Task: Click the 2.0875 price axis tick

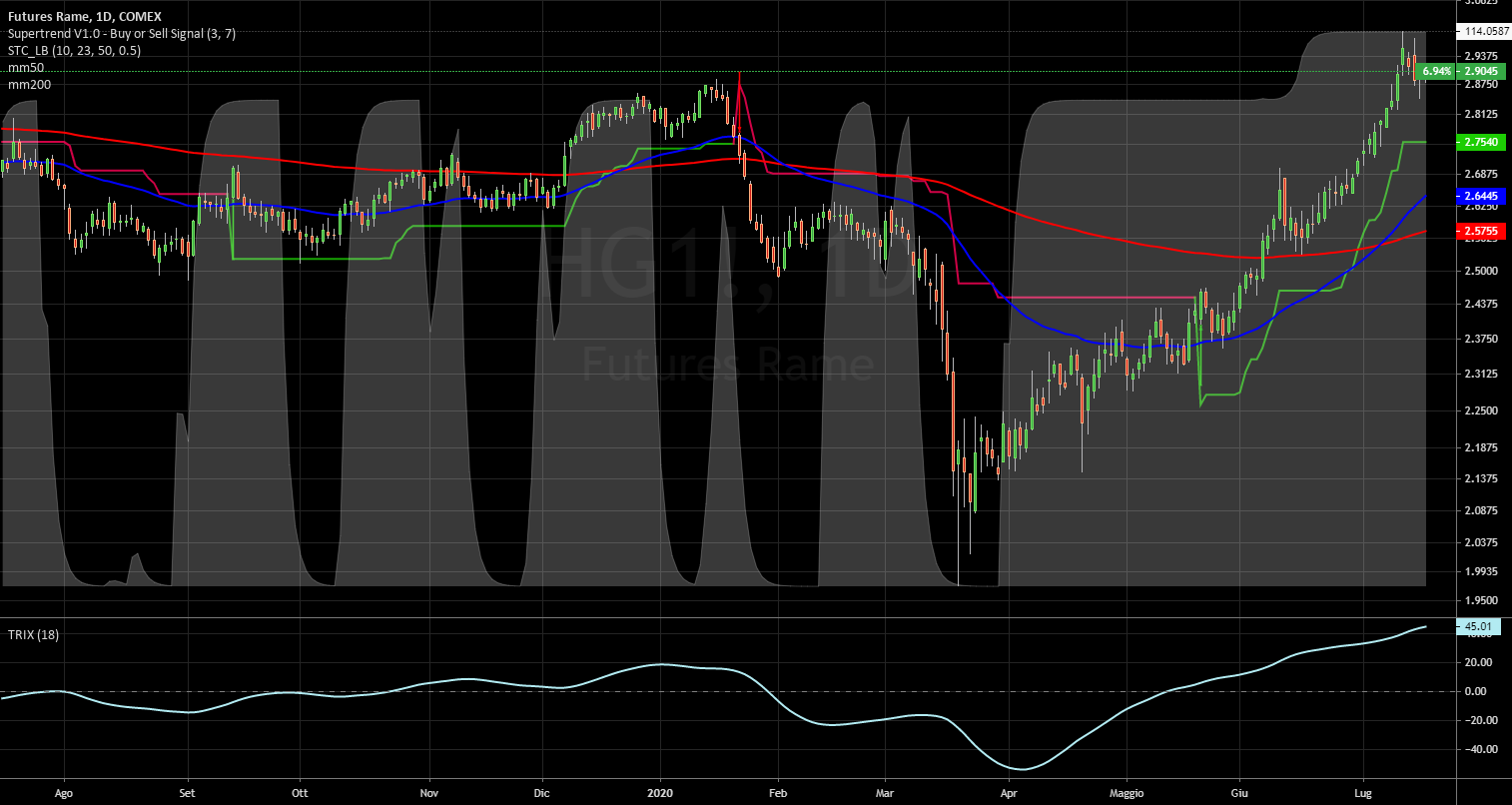Action: (1481, 510)
